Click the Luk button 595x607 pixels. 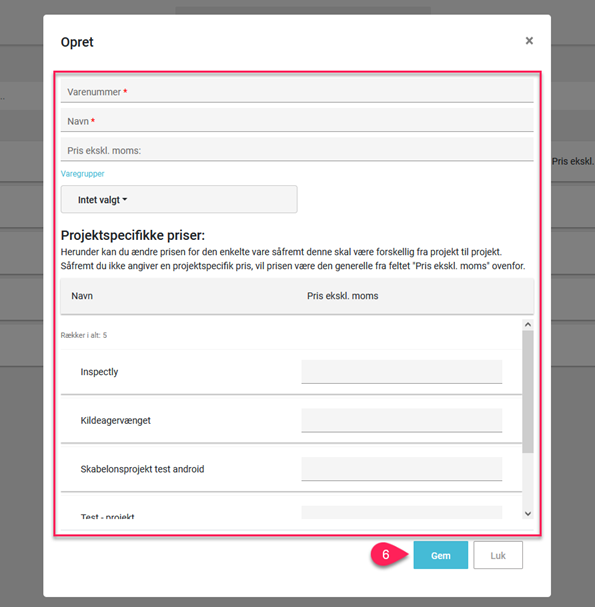pyautogui.click(x=498, y=555)
